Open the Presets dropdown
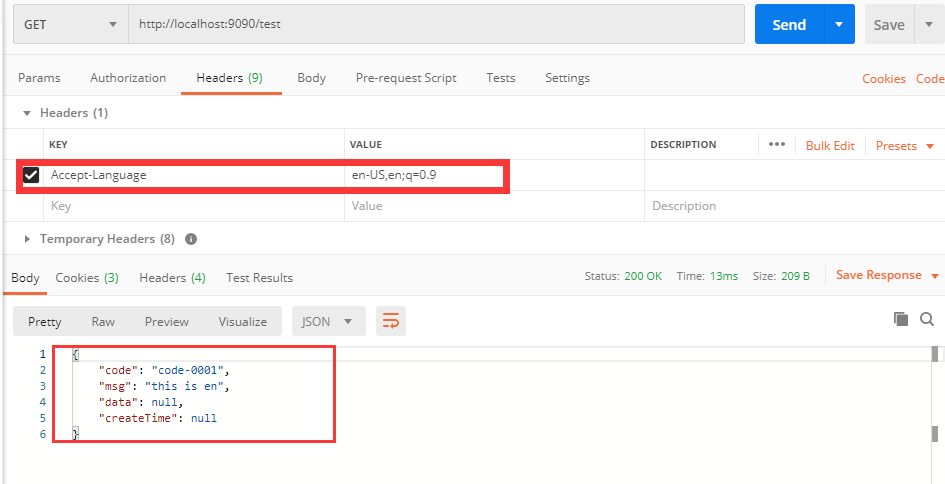945x484 pixels. (x=905, y=146)
